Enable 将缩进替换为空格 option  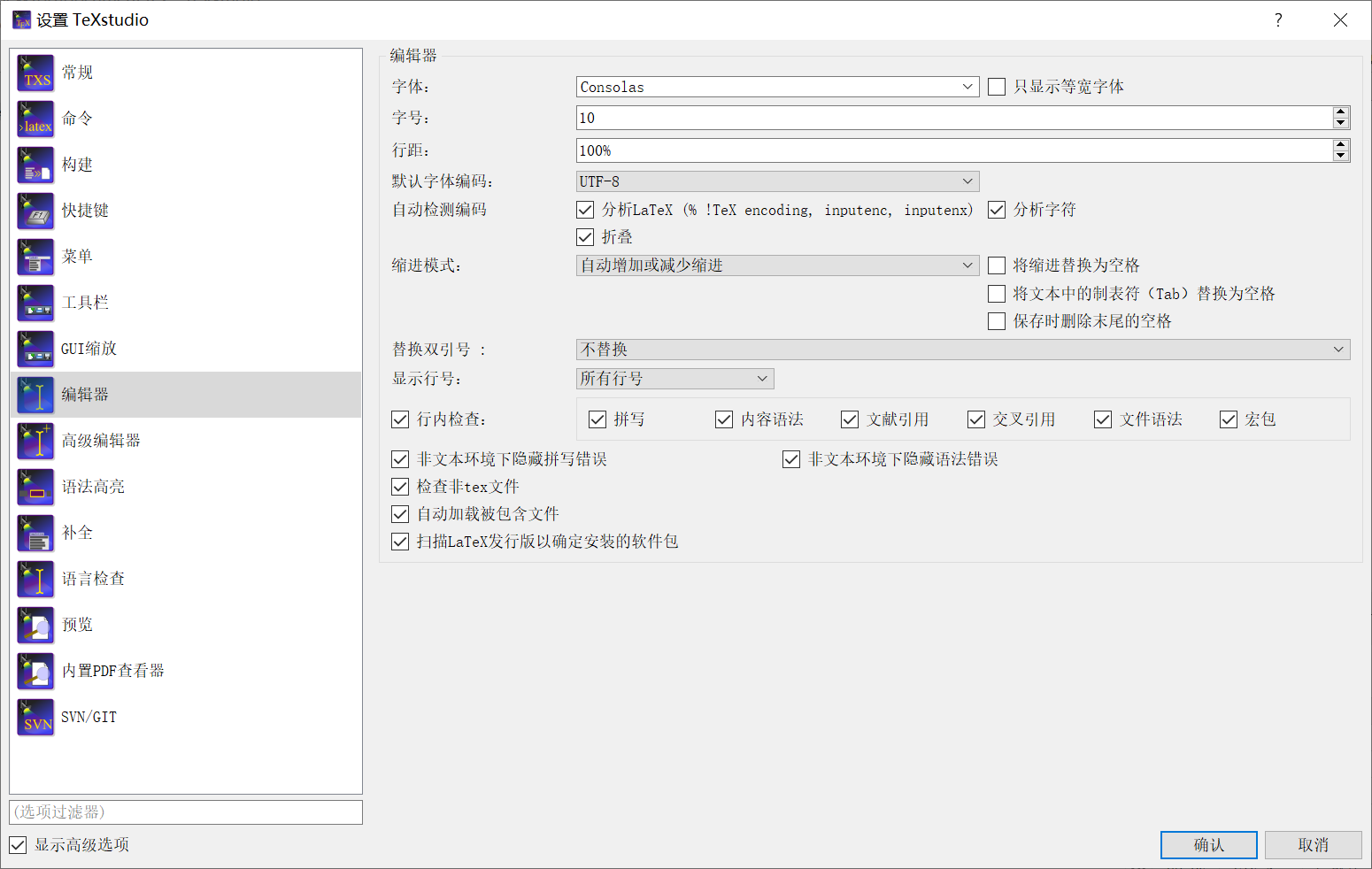coord(997,265)
